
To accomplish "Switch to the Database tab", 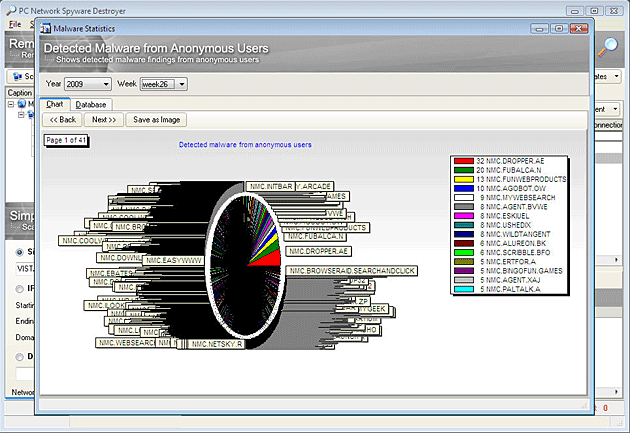I will (x=91, y=104).
